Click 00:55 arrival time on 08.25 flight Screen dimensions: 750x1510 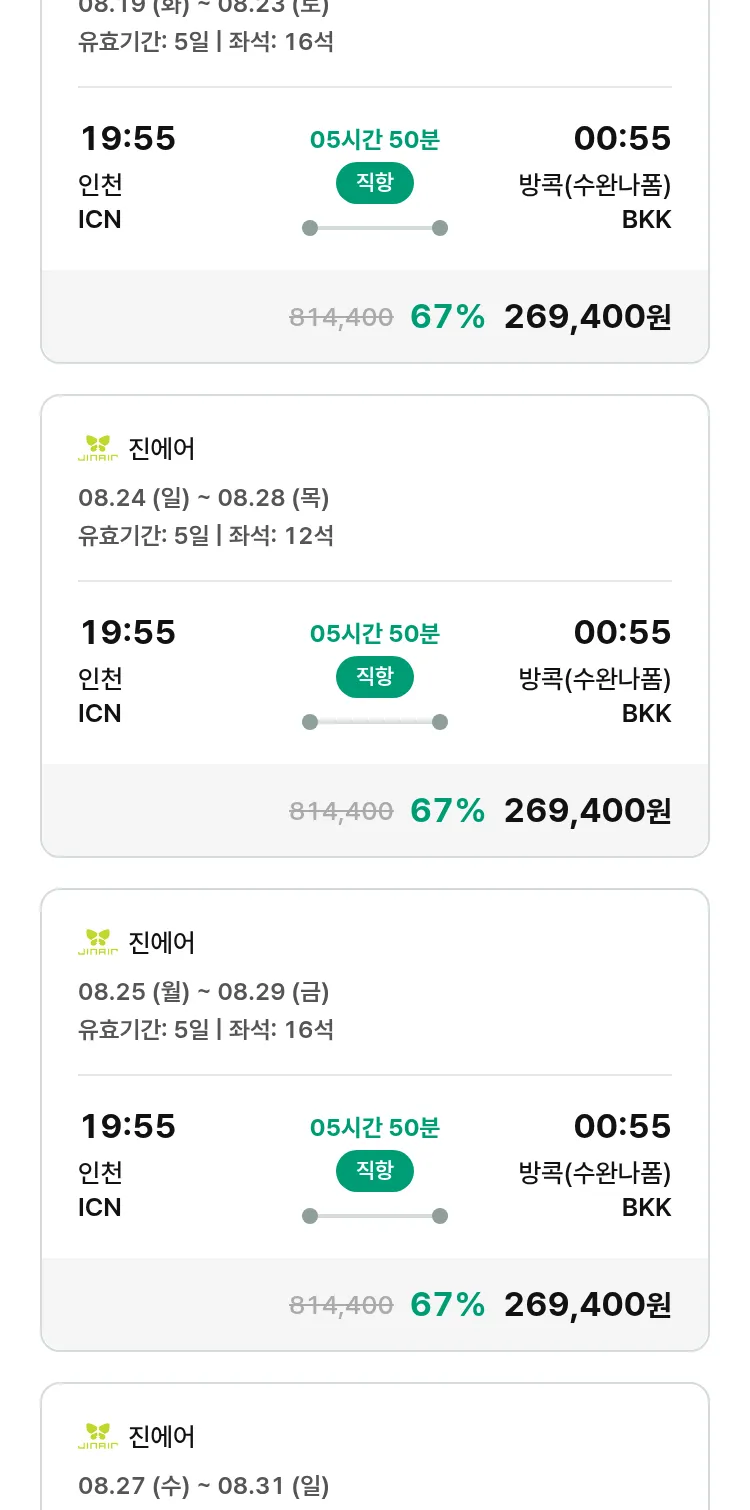pyautogui.click(x=622, y=1126)
